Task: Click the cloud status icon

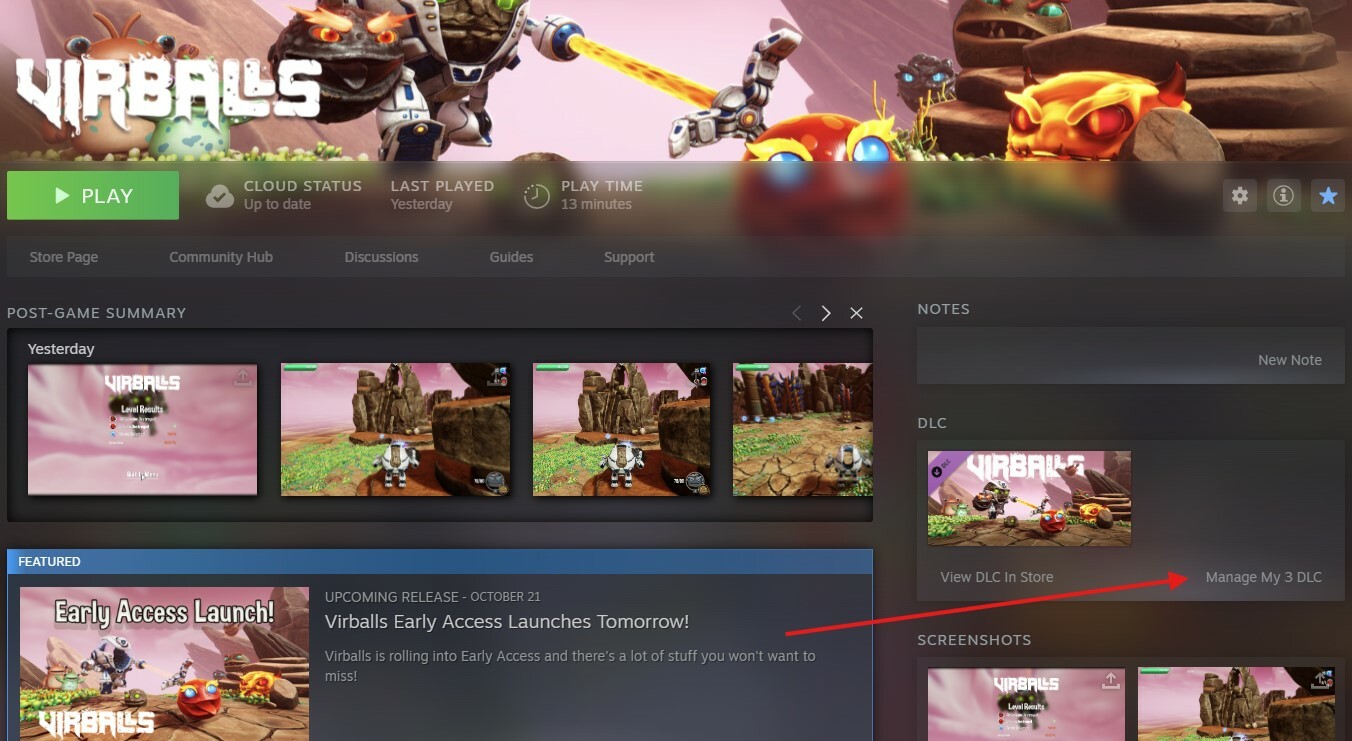Action: pos(219,195)
